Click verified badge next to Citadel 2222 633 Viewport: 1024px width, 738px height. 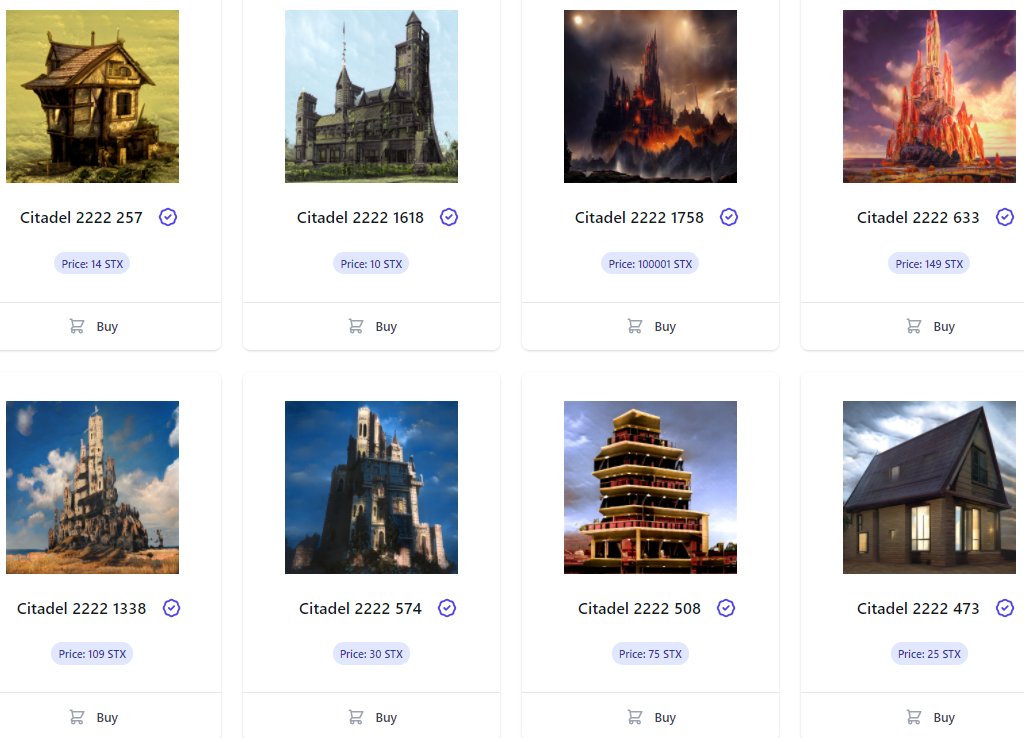pyautogui.click(x=1004, y=217)
